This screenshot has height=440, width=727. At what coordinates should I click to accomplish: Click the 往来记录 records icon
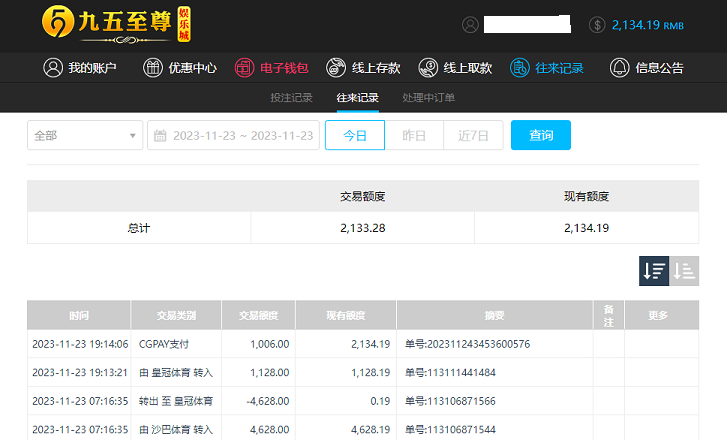pos(520,68)
